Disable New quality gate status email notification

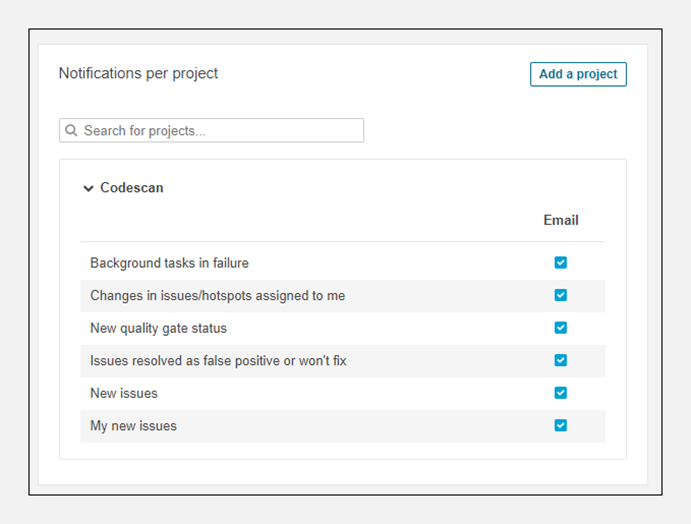(x=560, y=328)
